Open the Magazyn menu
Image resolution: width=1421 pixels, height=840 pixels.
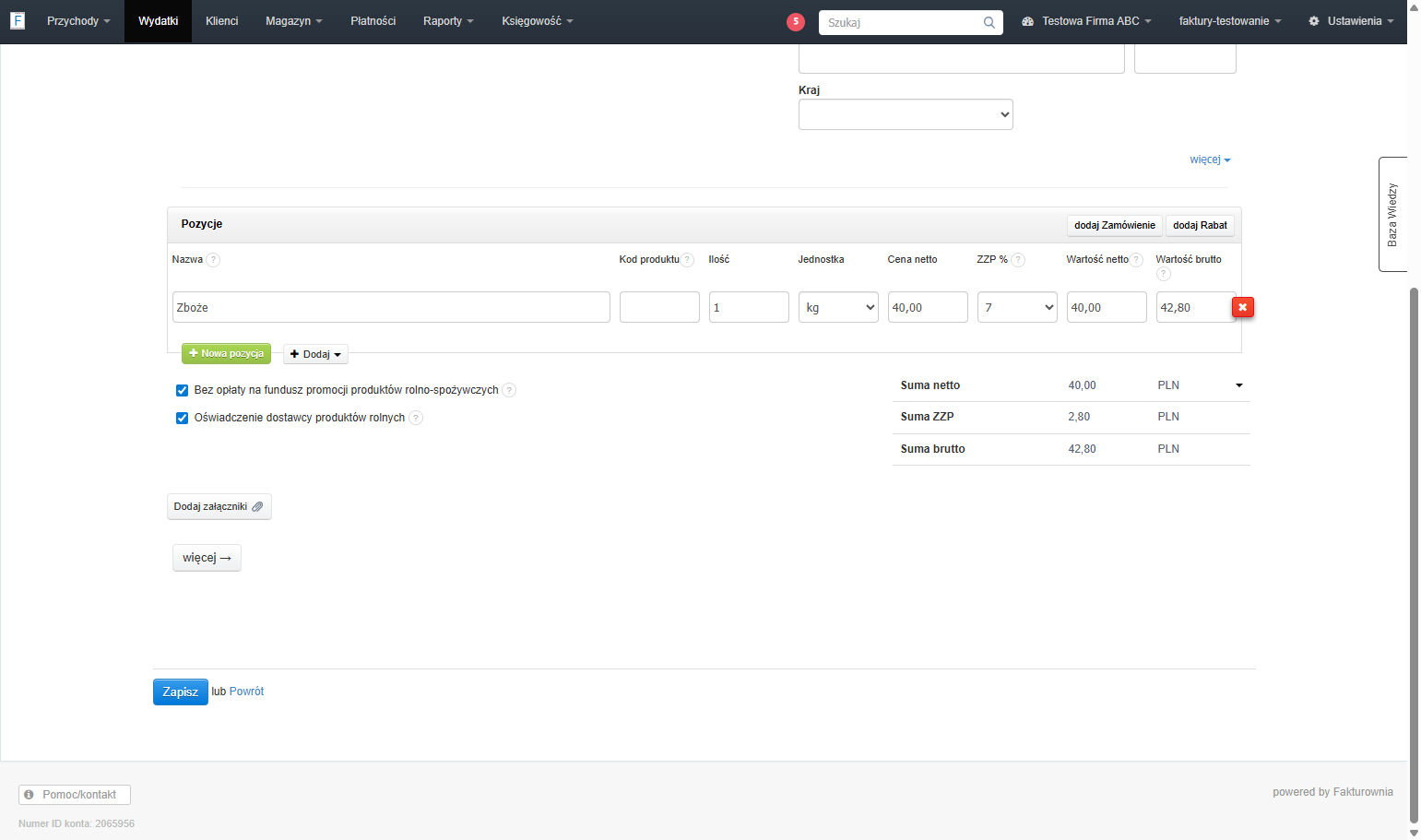point(293,21)
